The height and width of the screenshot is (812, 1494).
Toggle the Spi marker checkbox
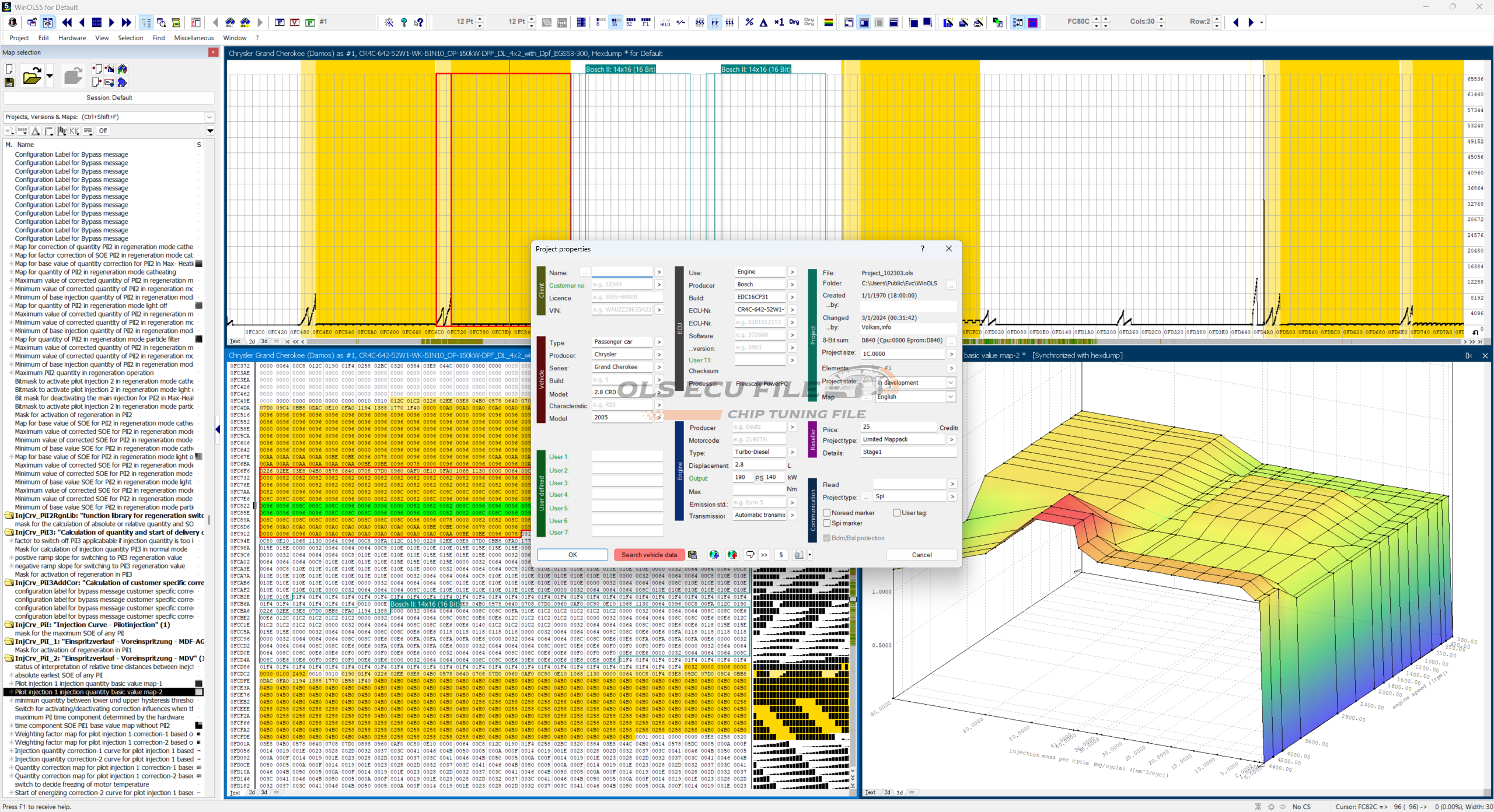(x=827, y=523)
